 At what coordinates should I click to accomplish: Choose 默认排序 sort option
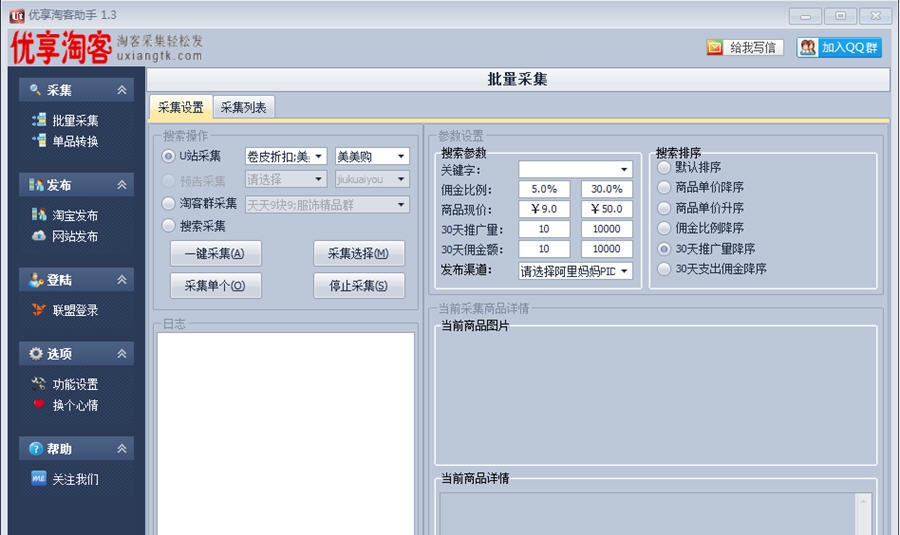coord(664,167)
